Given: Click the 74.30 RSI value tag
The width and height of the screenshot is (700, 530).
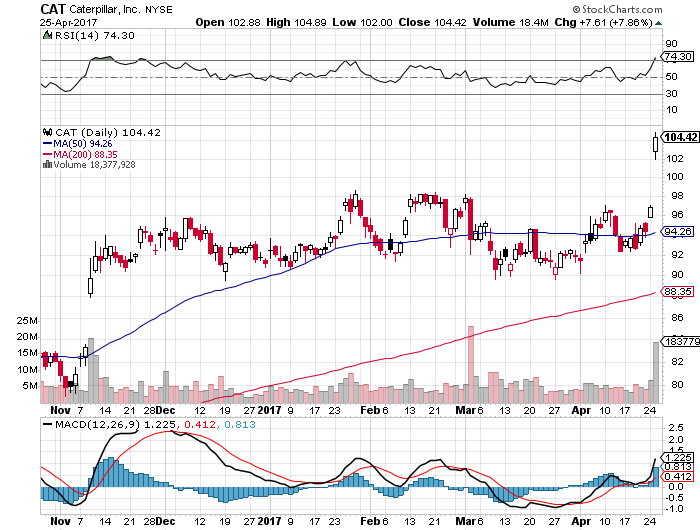Looking at the screenshot, I should [677, 57].
